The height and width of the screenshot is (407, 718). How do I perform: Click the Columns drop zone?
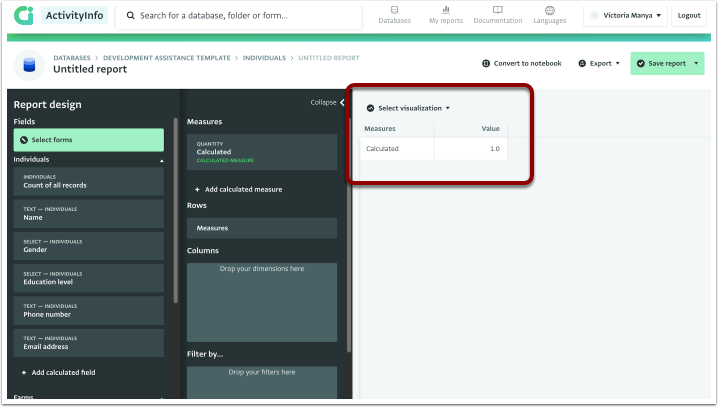click(262, 302)
